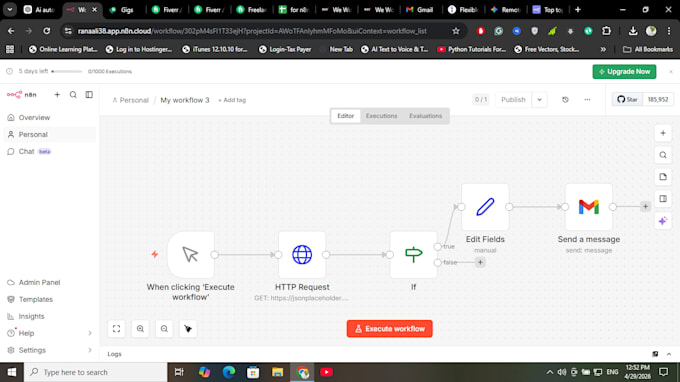The image size is (680, 382).
Task: Click the manual trigger cursor node
Action: [190, 255]
